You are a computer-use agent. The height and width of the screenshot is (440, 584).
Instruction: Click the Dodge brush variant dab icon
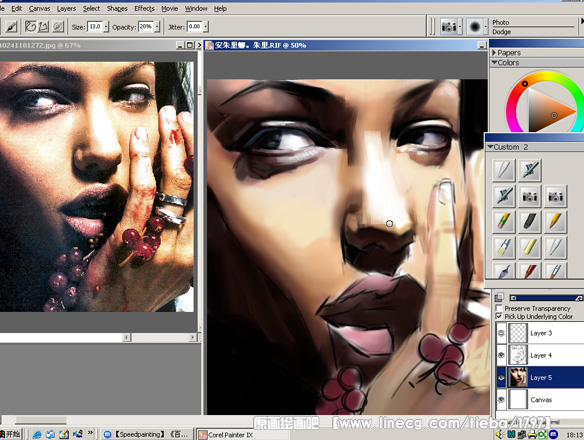pos(475,27)
